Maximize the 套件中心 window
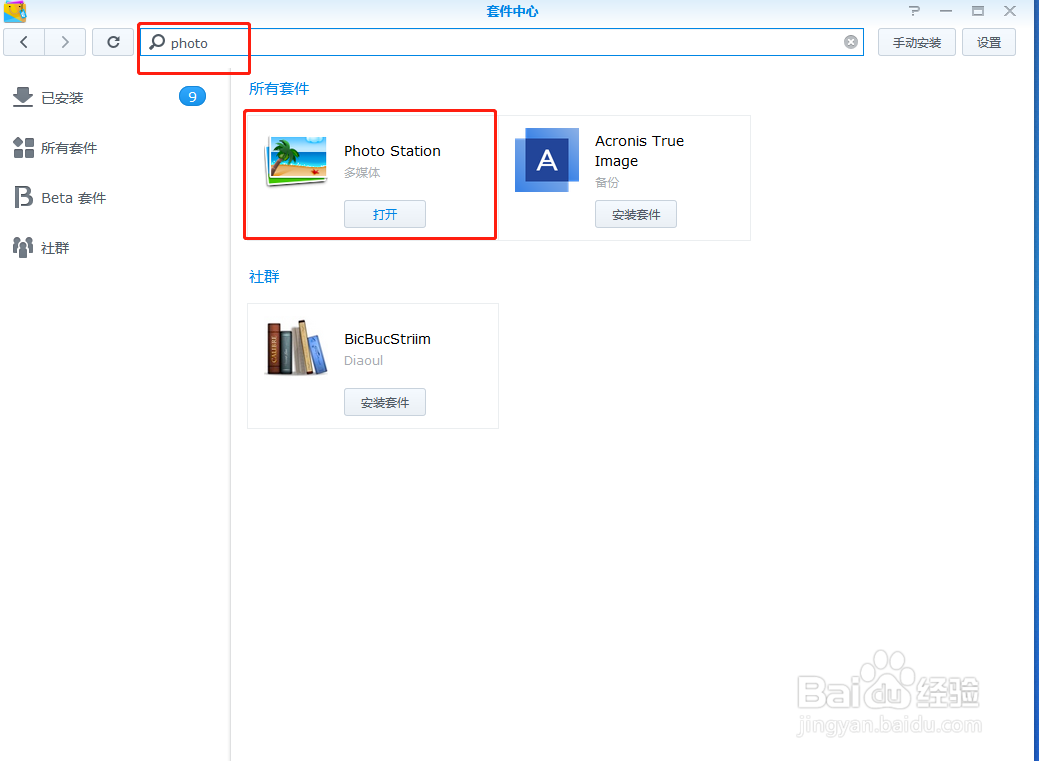1039x761 pixels. [x=978, y=11]
